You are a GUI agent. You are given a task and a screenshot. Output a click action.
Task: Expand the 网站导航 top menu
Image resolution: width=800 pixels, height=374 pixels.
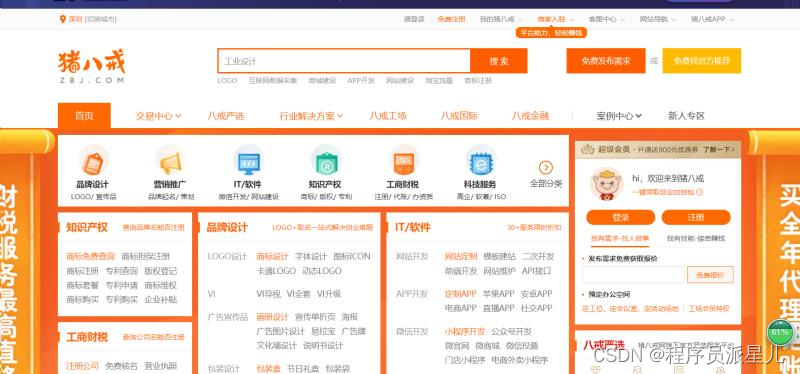pos(659,19)
